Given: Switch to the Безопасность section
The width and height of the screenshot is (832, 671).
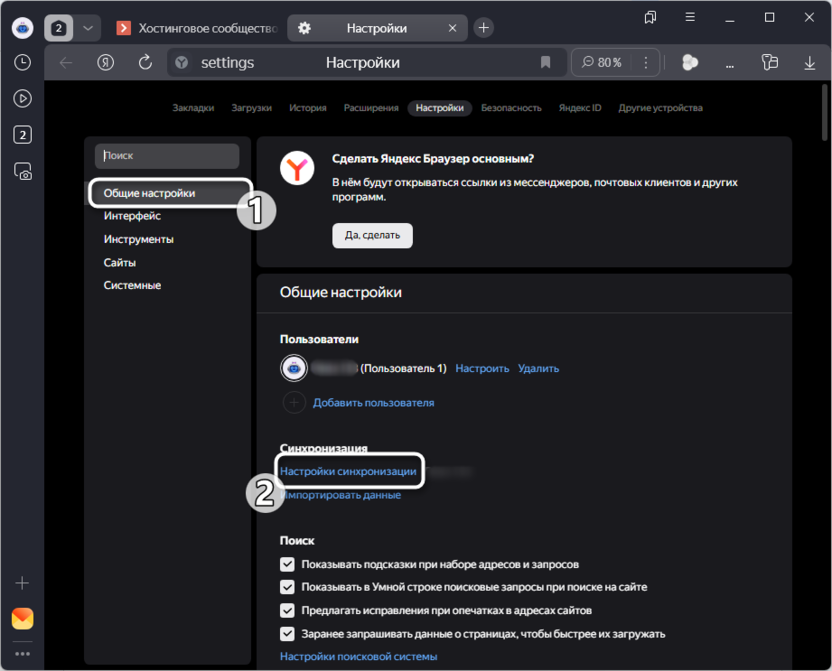Looking at the screenshot, I should 511,108.
